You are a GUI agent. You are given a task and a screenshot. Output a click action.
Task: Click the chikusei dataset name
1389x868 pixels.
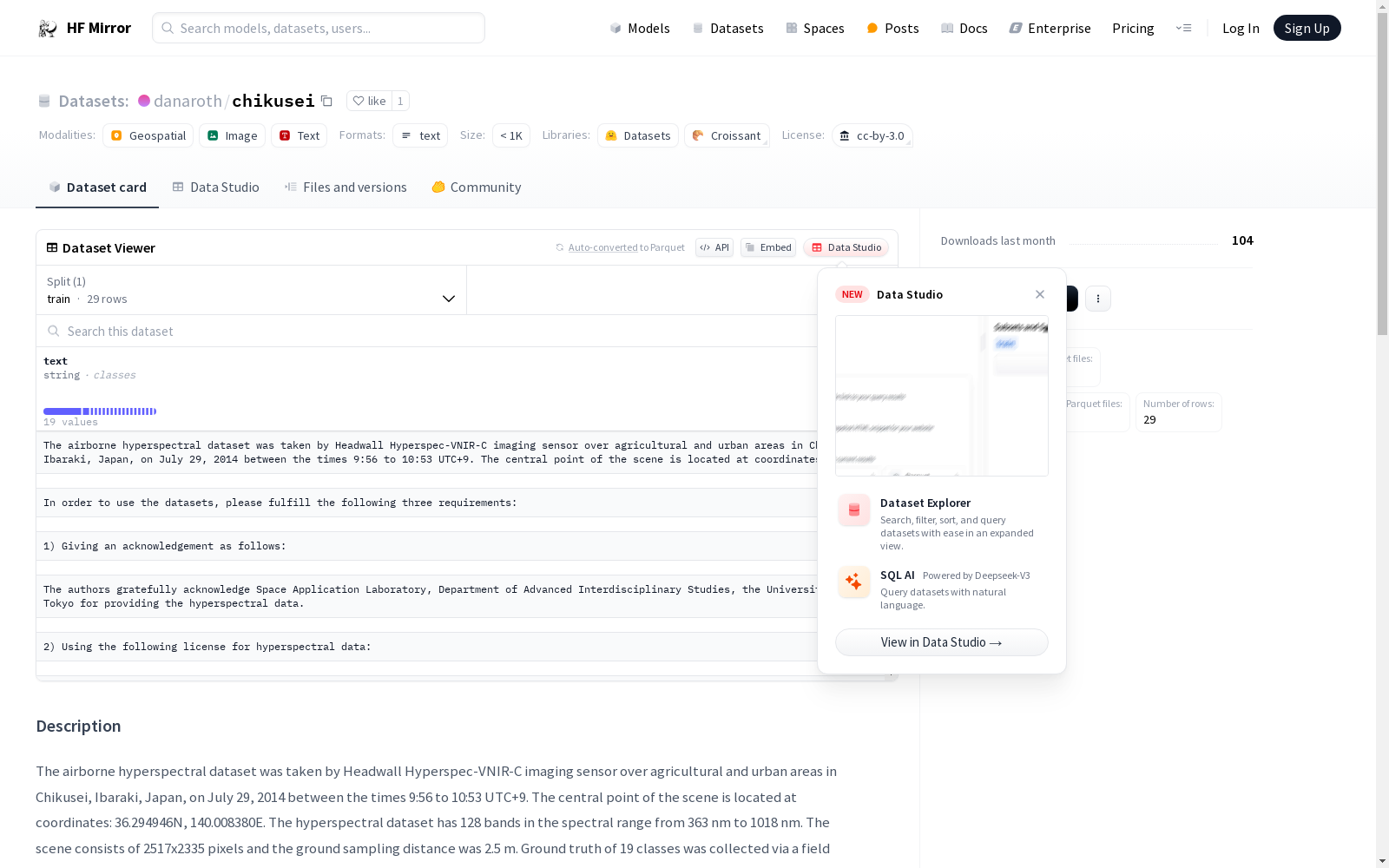coord(273,101)
